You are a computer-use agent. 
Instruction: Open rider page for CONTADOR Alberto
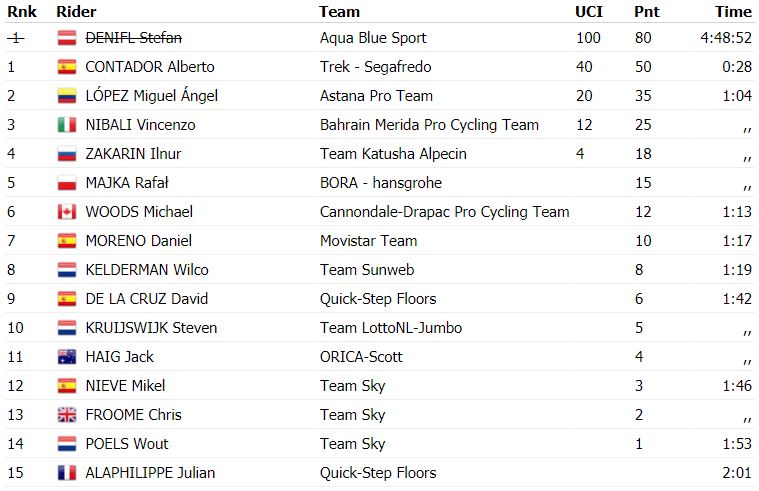pos(150,67)
